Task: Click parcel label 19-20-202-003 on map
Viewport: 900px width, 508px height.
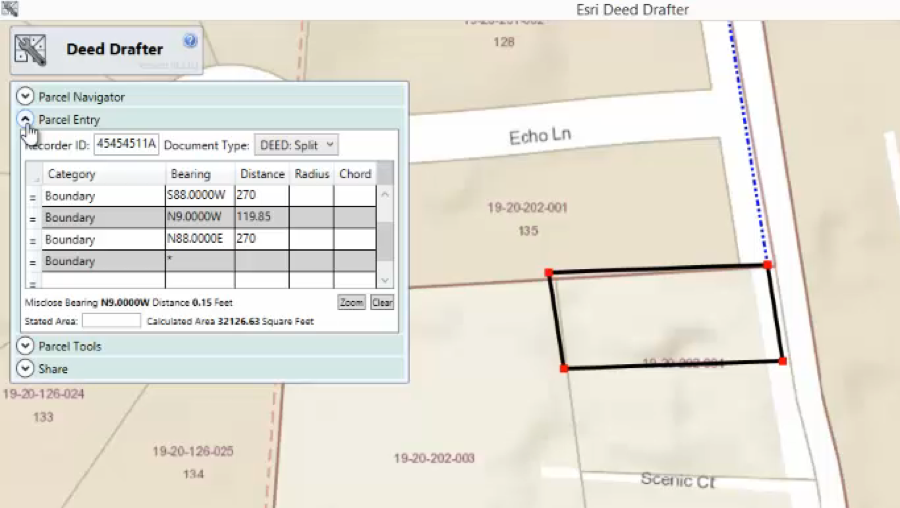Action: pyautogui.click(x=434, y=458)
